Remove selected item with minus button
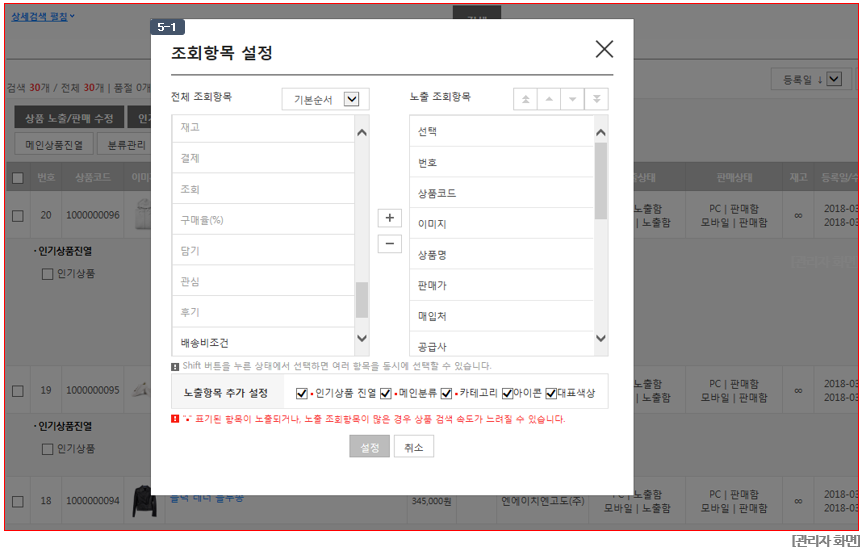Screen dimensions: 865x549 (389, 243)
